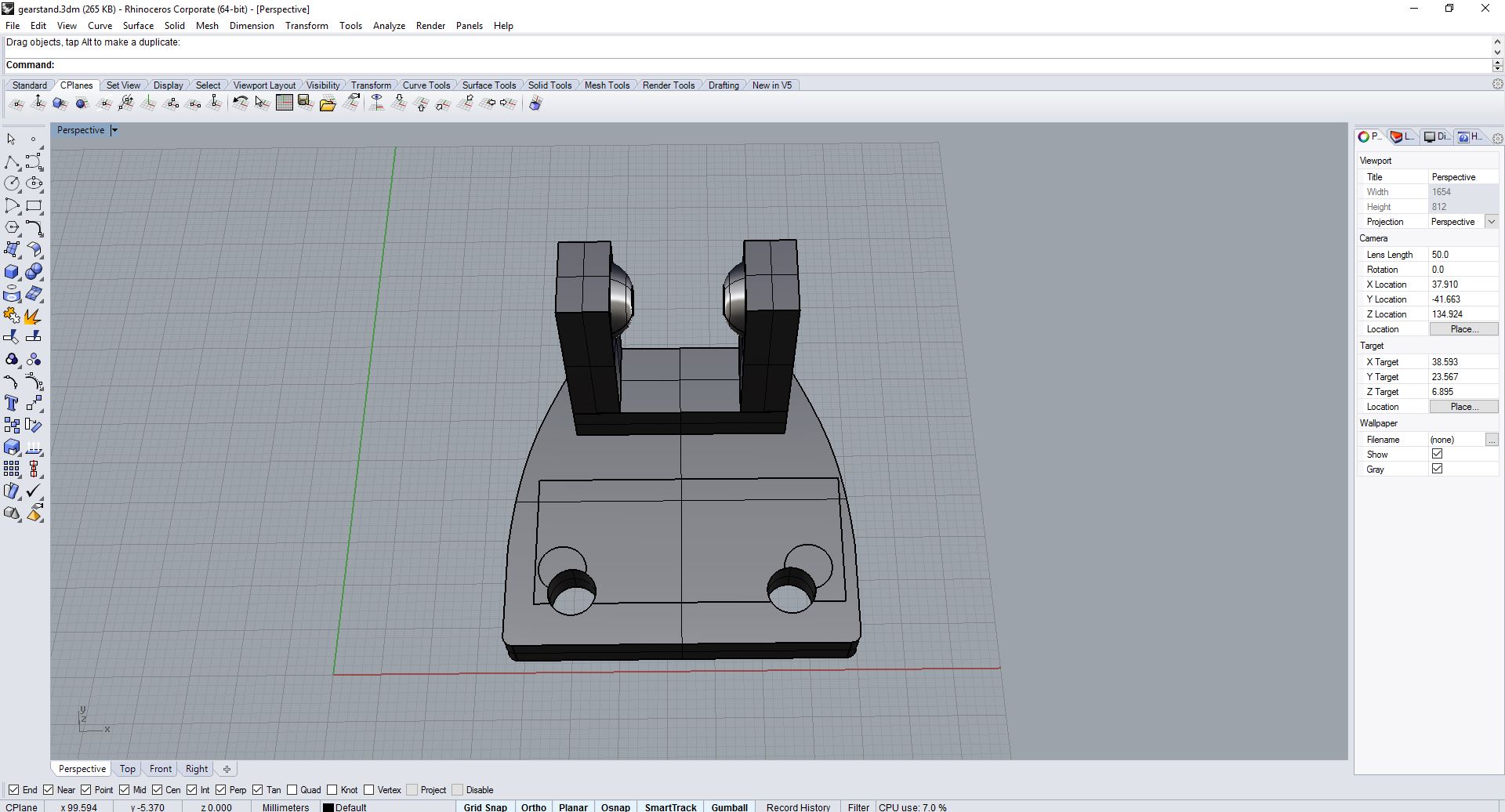Select the Rectangular Array tool icon
The height and width of the screenshot is (812, 1505).
[12, 469]
